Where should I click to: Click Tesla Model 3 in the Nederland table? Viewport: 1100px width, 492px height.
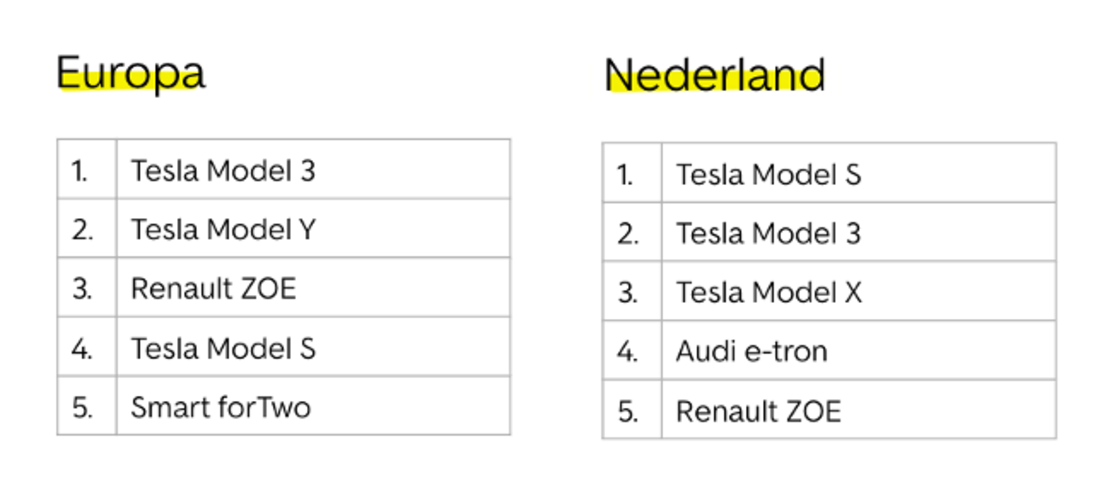[768, 234]
